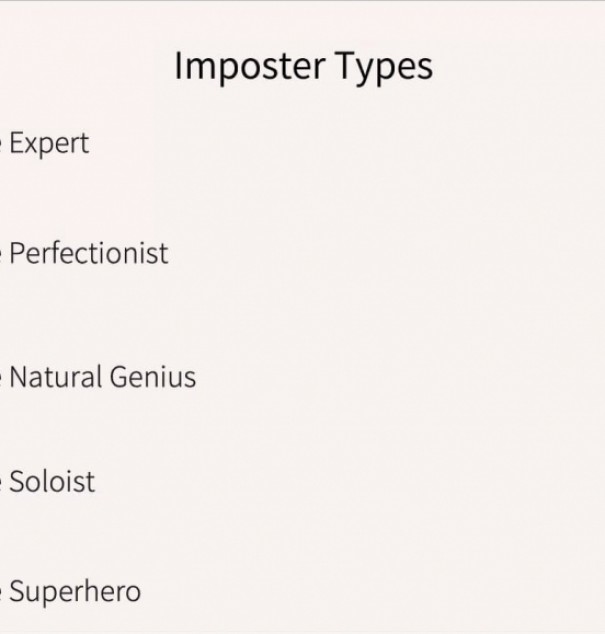
Task: Click the capital "G" in Genius
Action: point(120,376)
